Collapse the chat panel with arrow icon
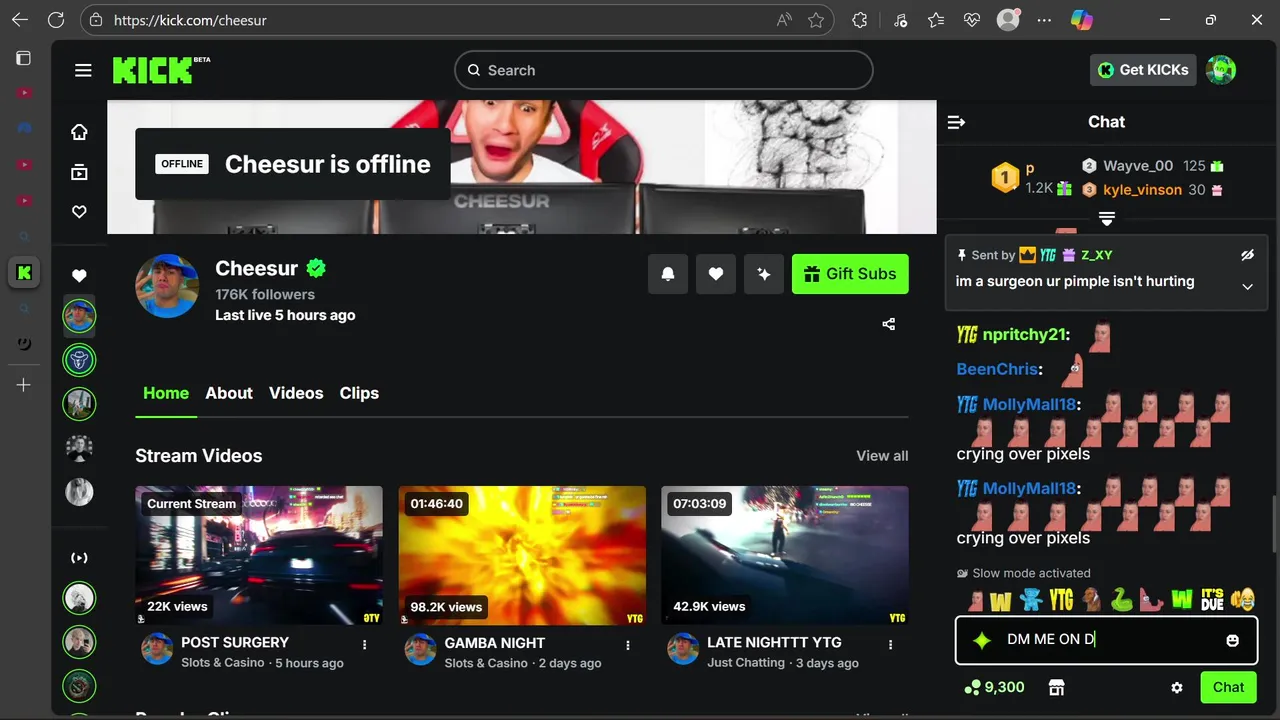Viewport: 1280px width, 720px height. [x=956, y=122]
